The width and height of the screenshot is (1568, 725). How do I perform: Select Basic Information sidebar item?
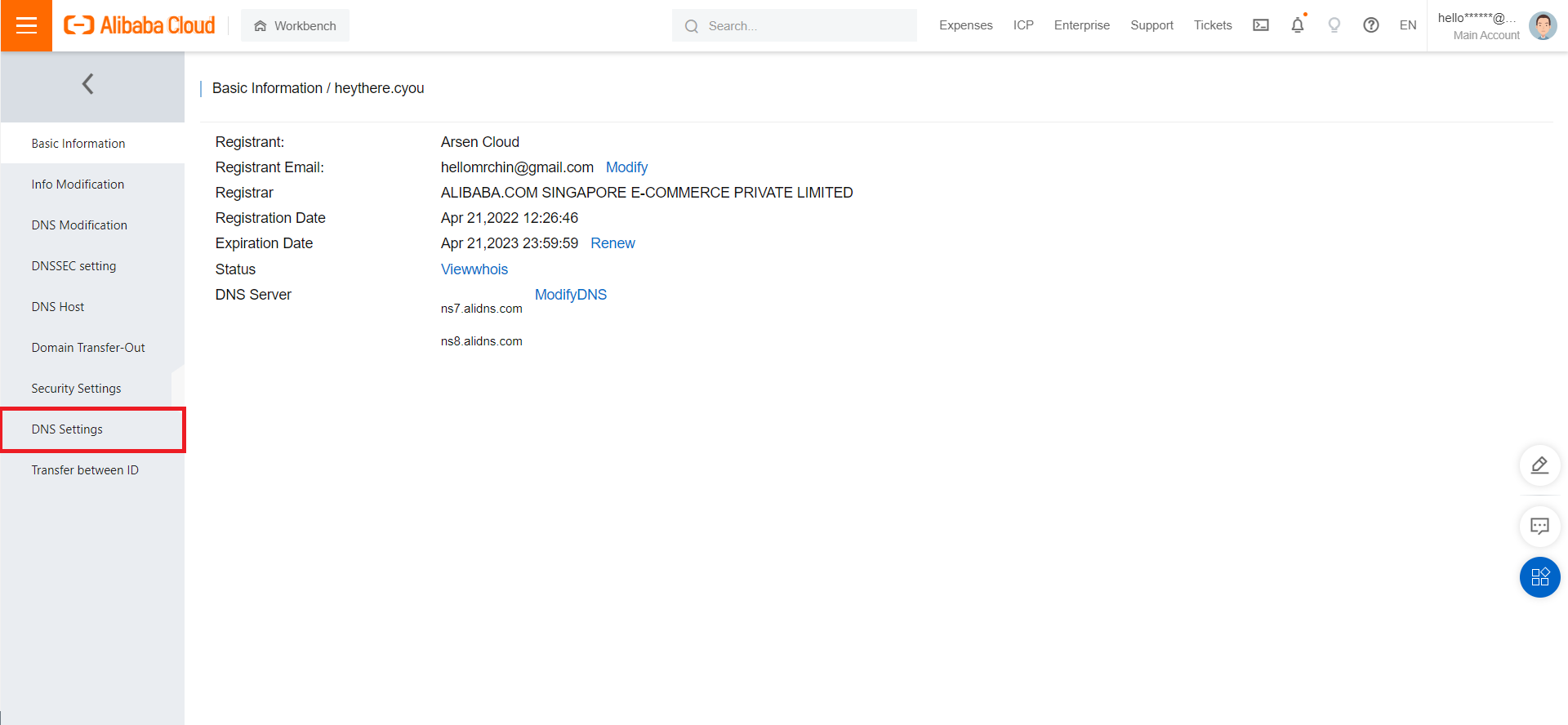click(x=92, y=143)
